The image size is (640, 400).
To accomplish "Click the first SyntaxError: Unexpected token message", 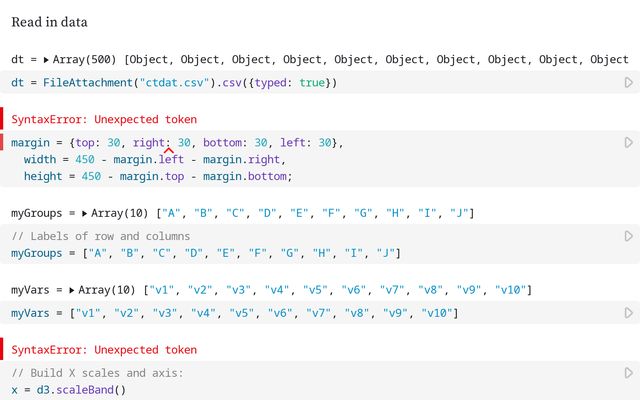I will pos(104,119).
